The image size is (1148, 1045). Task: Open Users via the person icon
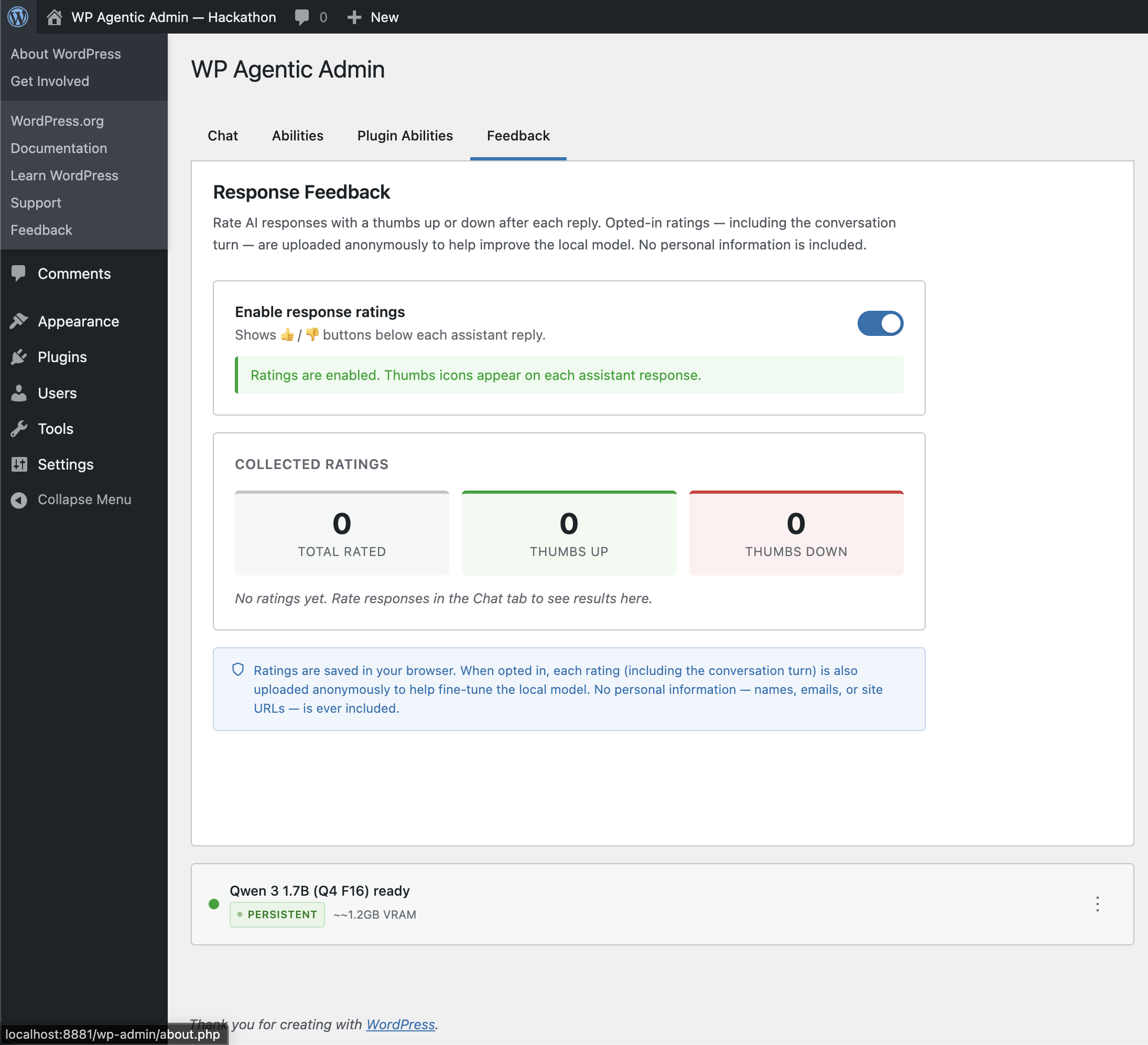click(x=19, y=393)
